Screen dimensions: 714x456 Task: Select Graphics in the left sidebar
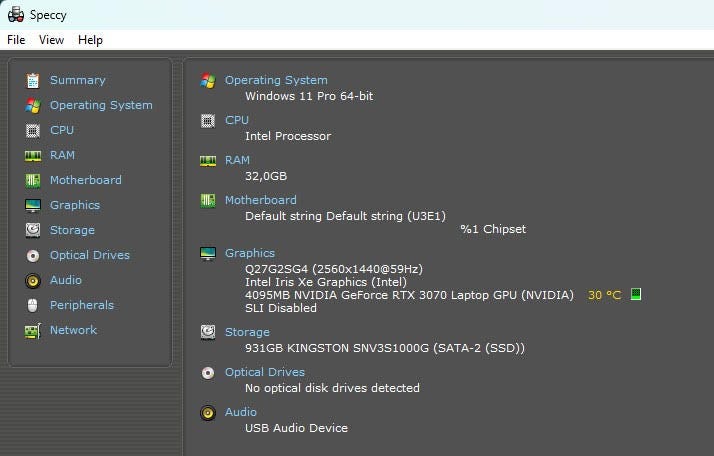click(75, 205)
